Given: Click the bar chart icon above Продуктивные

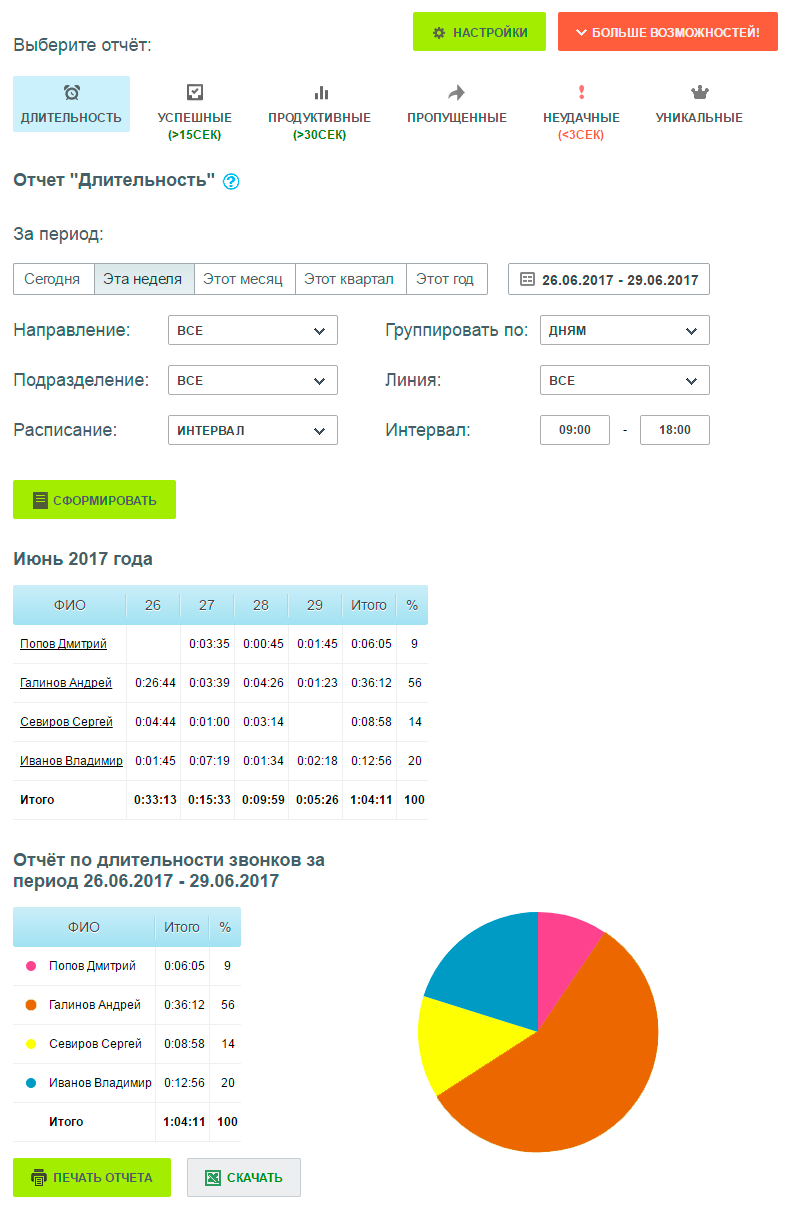Looking at the screenshot, I should click(321, 93).
